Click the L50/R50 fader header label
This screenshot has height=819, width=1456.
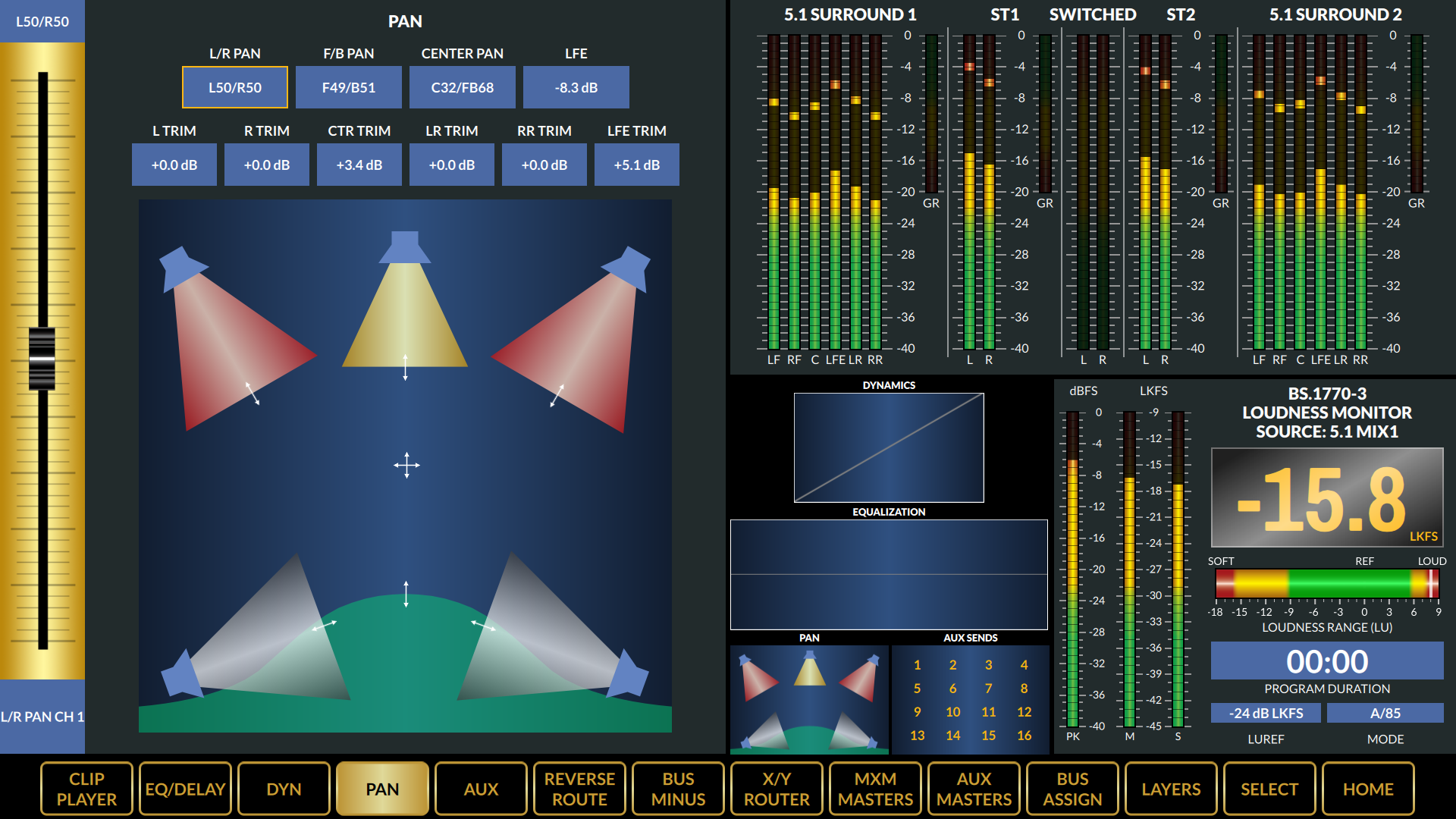[42, 21]
